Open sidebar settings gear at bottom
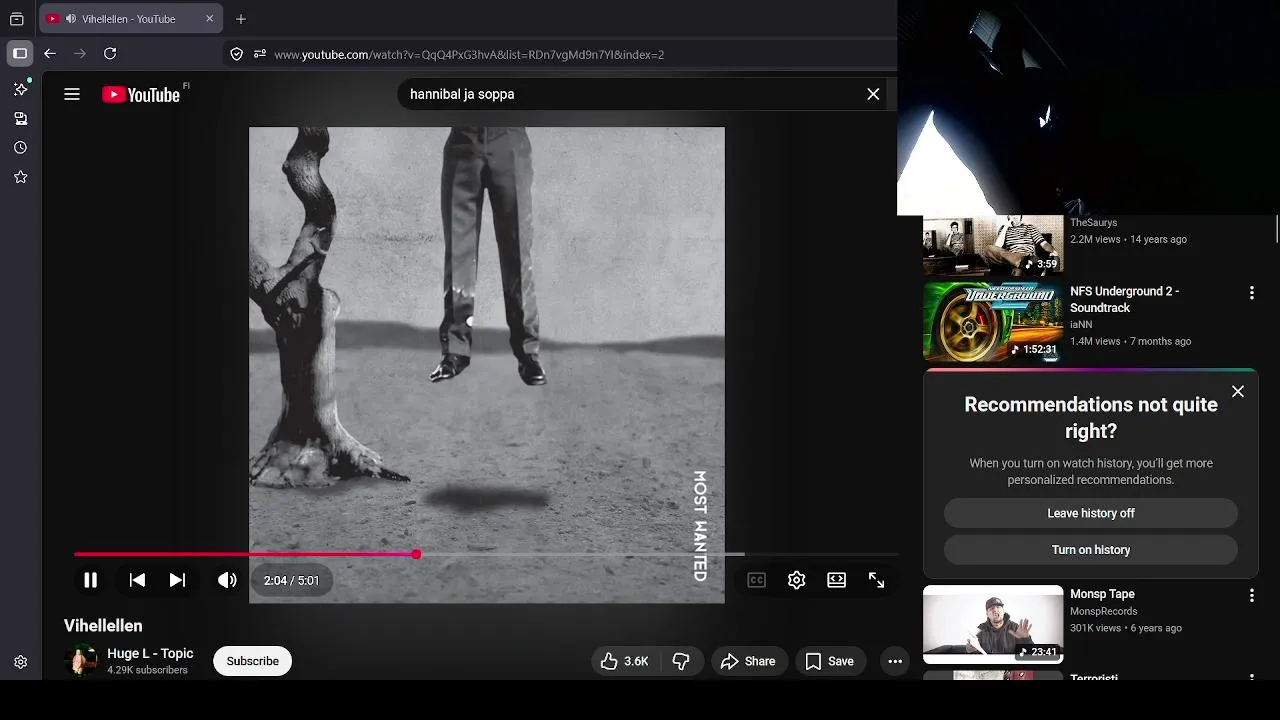Viewport: 1280px width, 720px height. coord(20,662)
